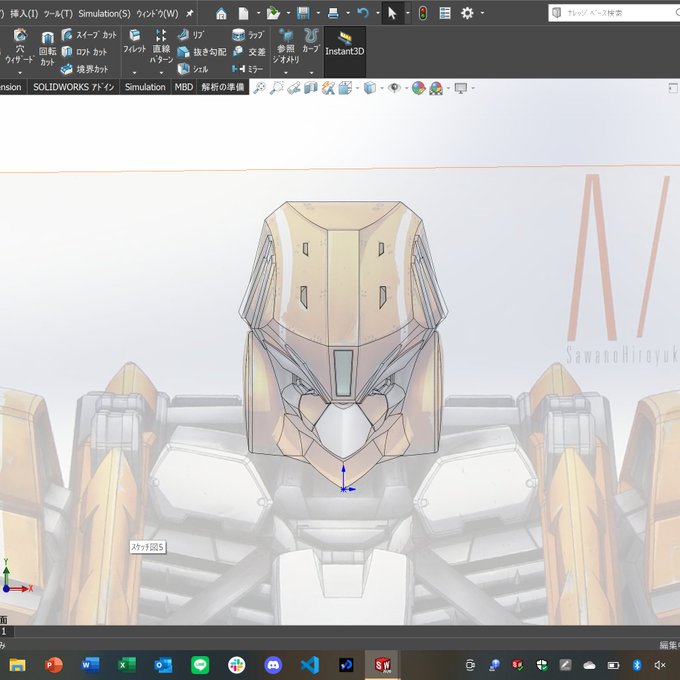Open the Window (ウィンドウ) menu
The width and height of the screenshot is (680, 680).
(157, 13)
